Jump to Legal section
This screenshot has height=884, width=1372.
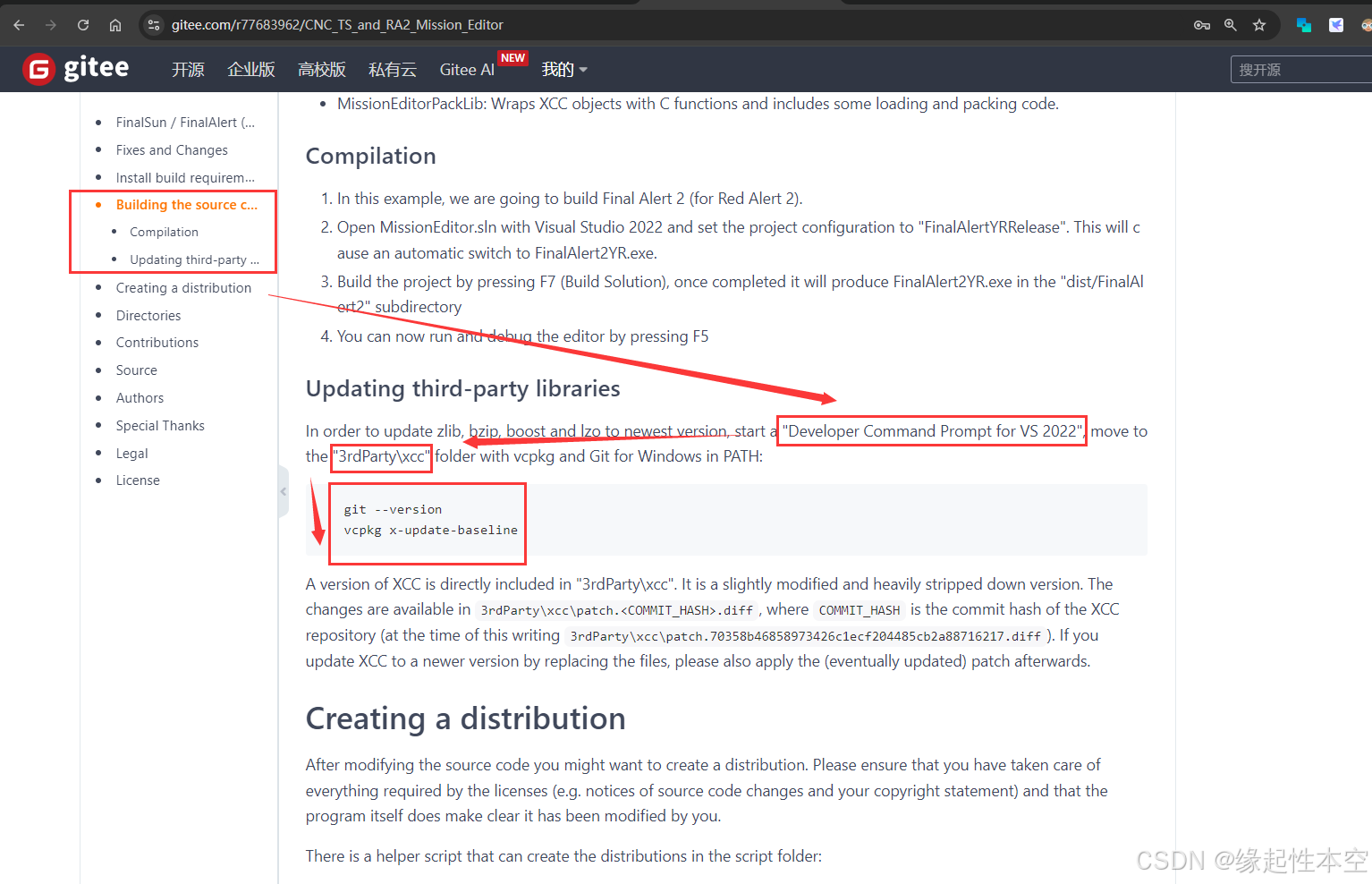pos(131,454)
